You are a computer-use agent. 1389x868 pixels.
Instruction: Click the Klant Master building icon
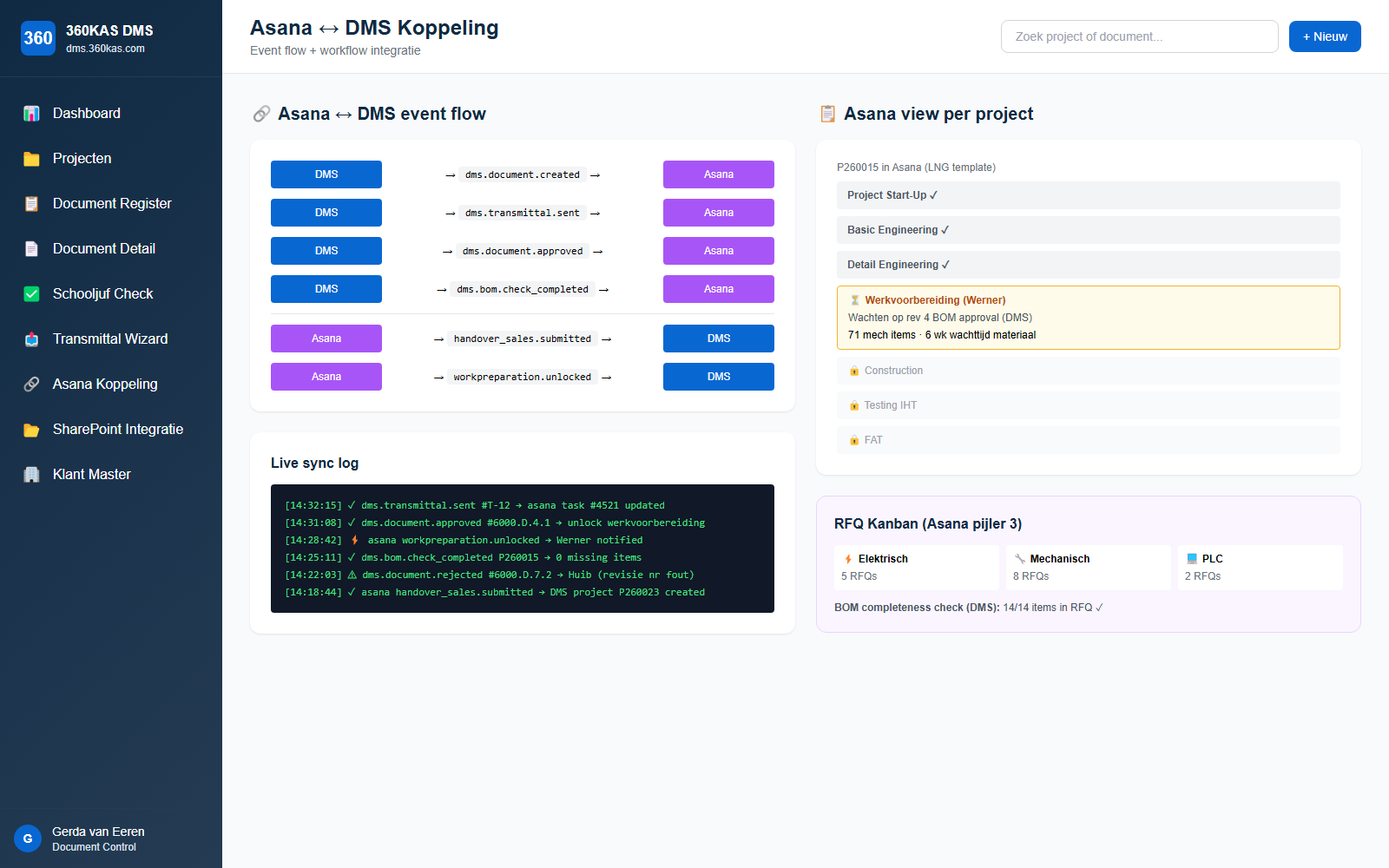[31, 475]
